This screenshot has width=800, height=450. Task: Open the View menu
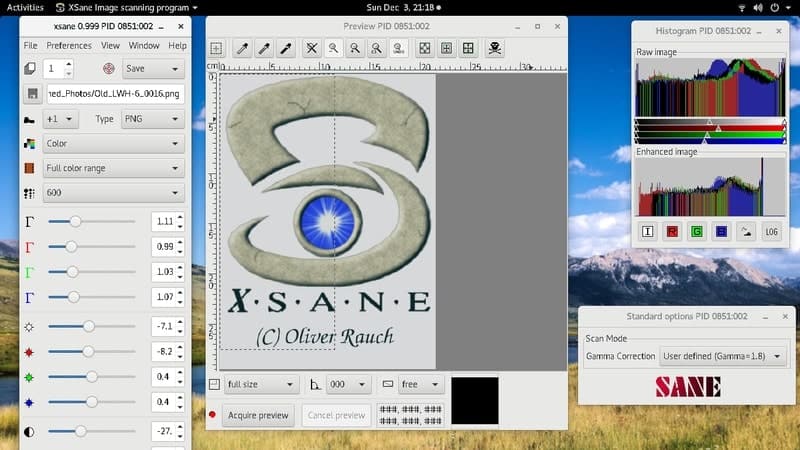pyautogui.click(x=110, y=45)
